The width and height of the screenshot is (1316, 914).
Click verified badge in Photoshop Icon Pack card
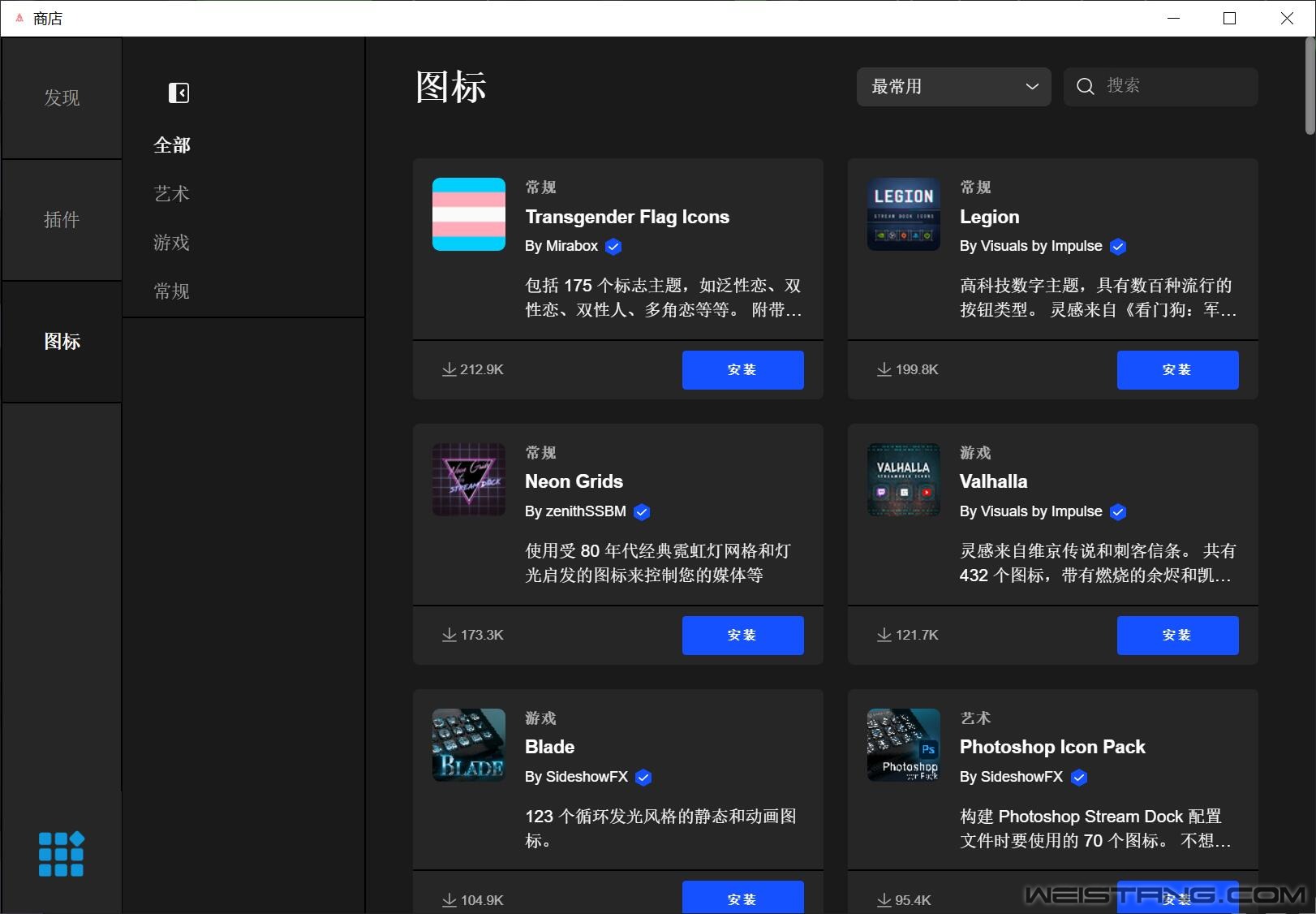tap(1079, 778)
